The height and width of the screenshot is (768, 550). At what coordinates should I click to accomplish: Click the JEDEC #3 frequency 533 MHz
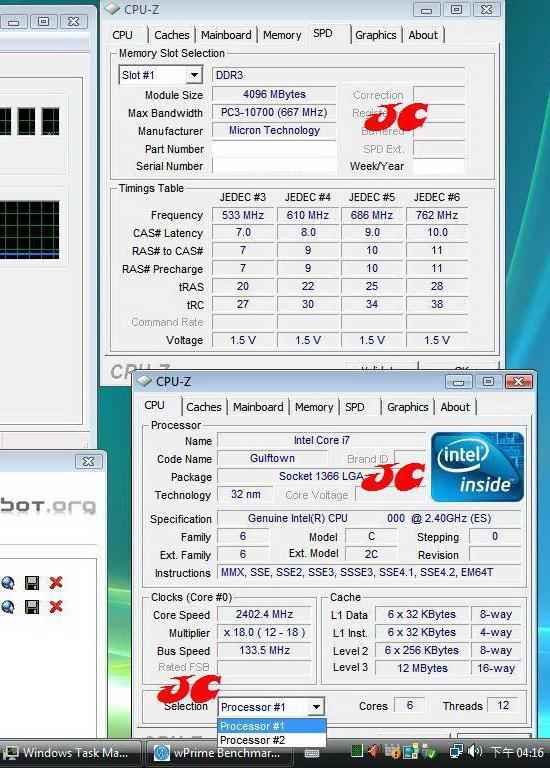pyautogui.click(x=243, y=215)
